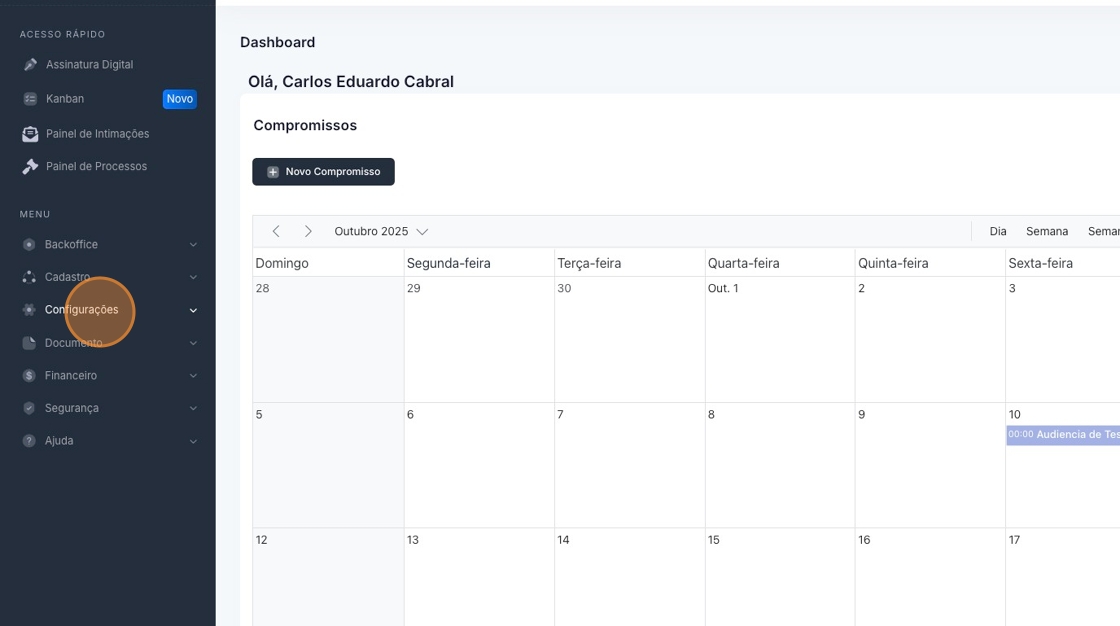Expand the Backoffice menu chevron
Screen dimensions: 1120x626
coord(193,245)
